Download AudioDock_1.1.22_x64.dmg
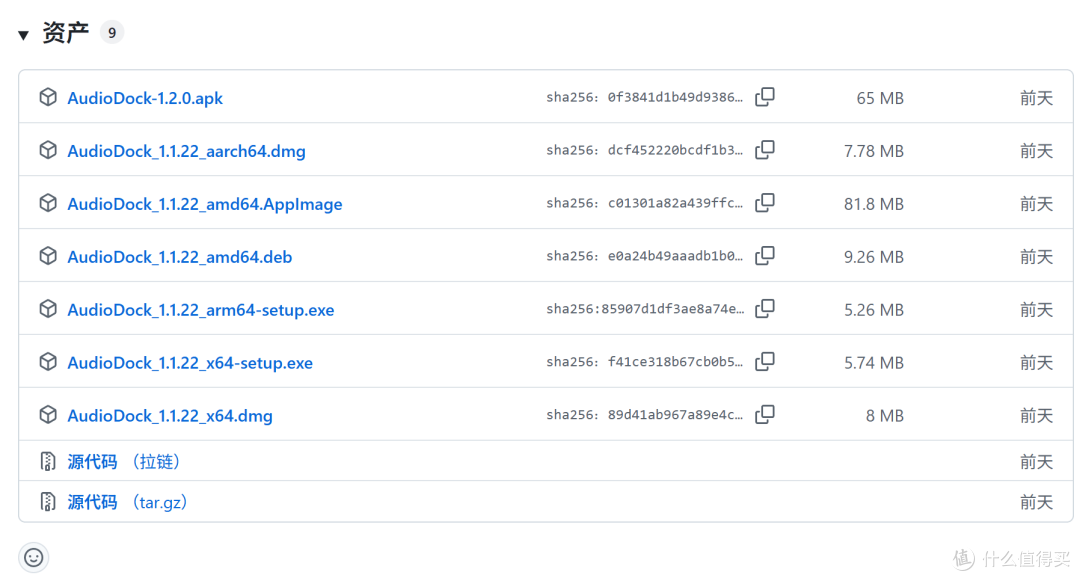This screenshot has width=1080, height=581. pos(169,416)
